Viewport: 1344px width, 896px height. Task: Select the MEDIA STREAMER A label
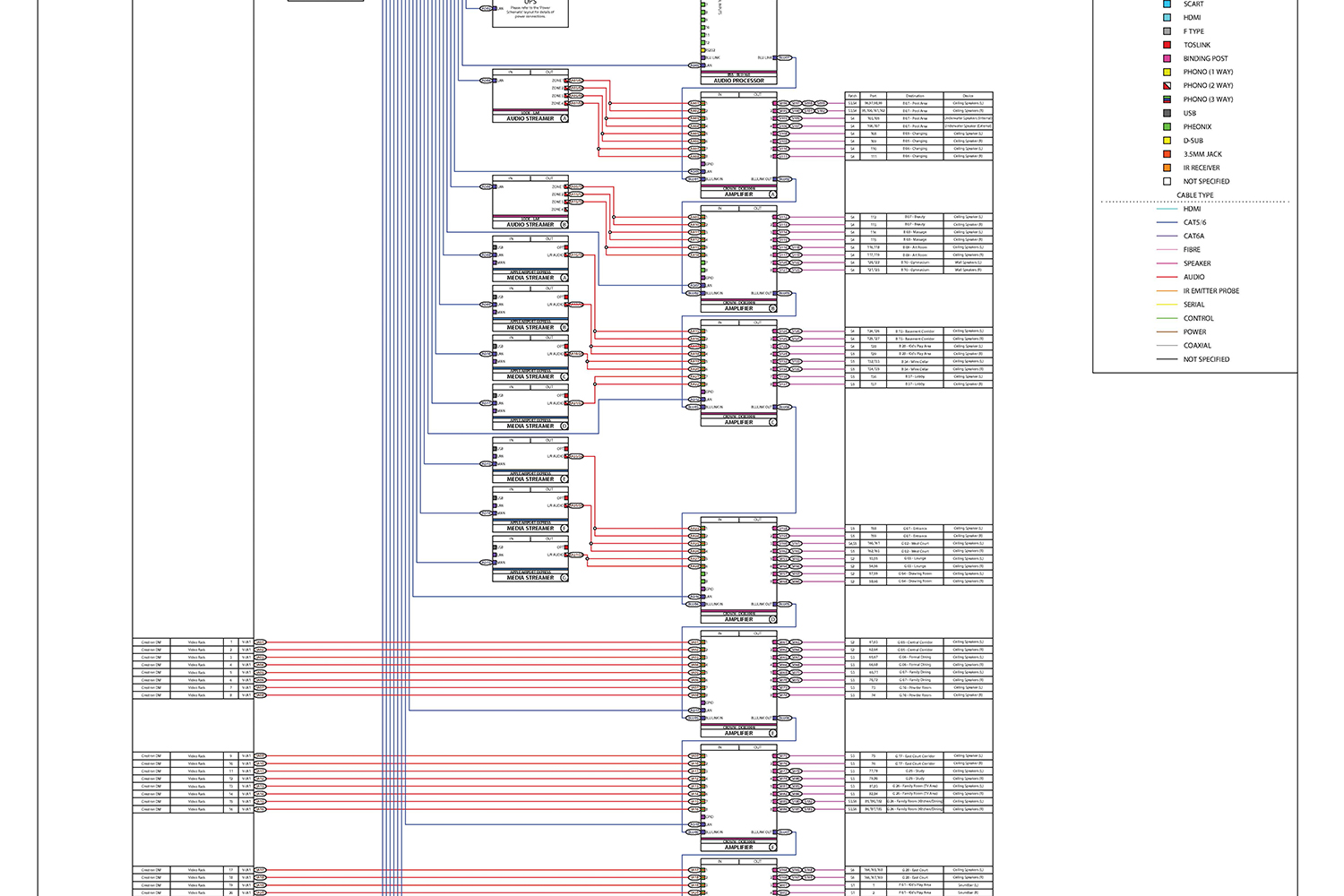tap(530, 278)
